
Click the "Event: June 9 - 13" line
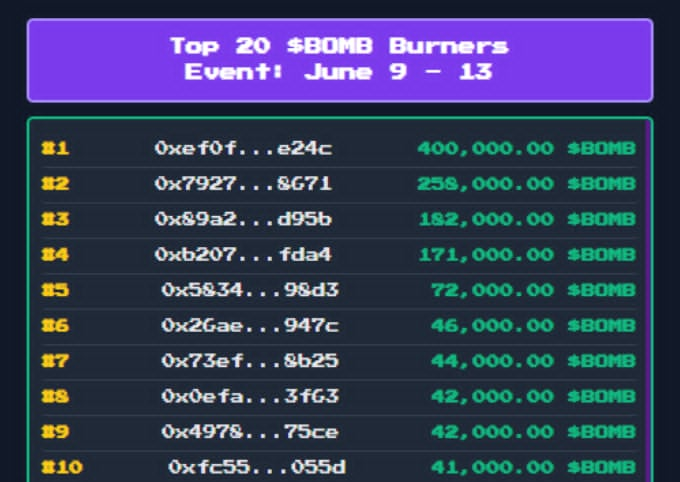(339, 72)
